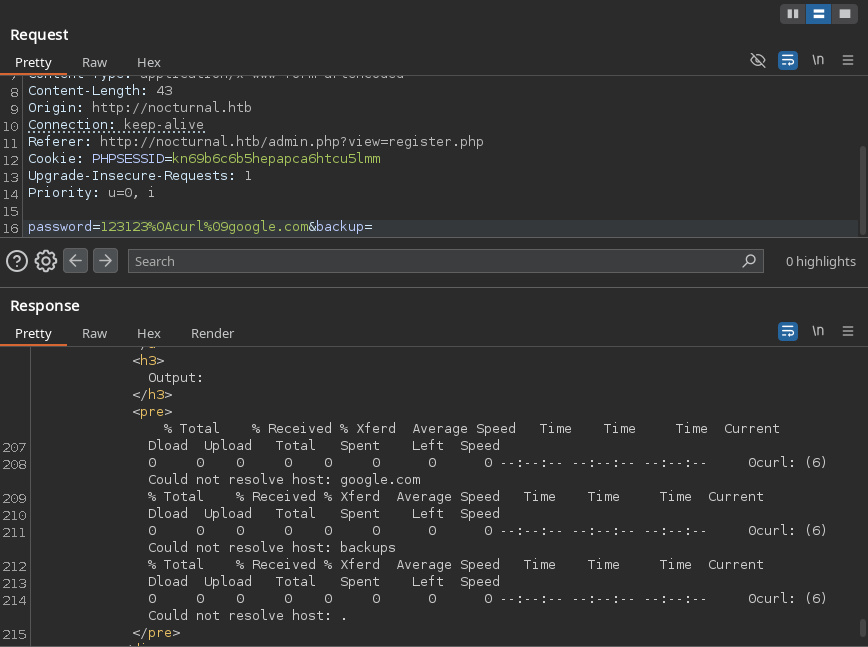Click the opening pre tag in response

tap(152, 412)
